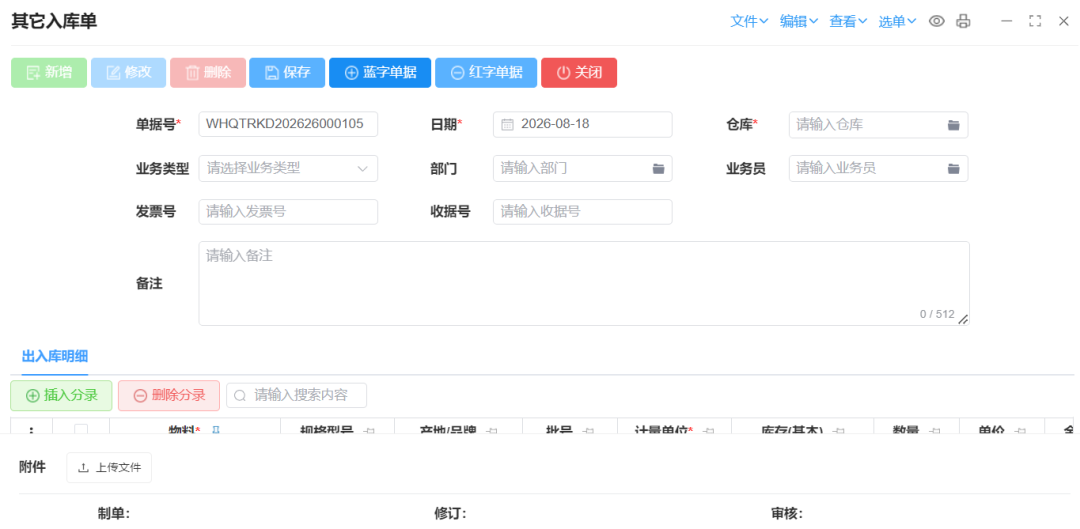Click the 审核 label at bottom
The height and width of the screenshot is (529, 1080).
pos(787,514)
